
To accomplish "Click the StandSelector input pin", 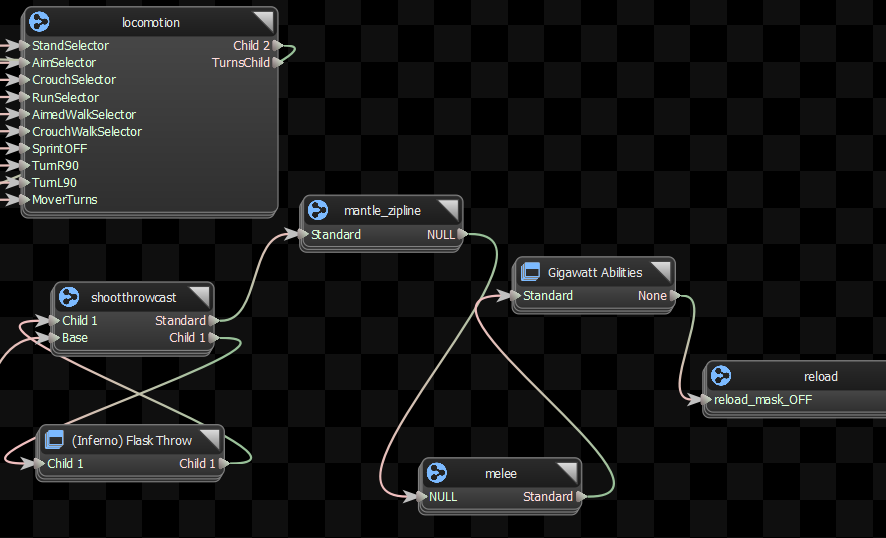I will click(x=24, y=45).
